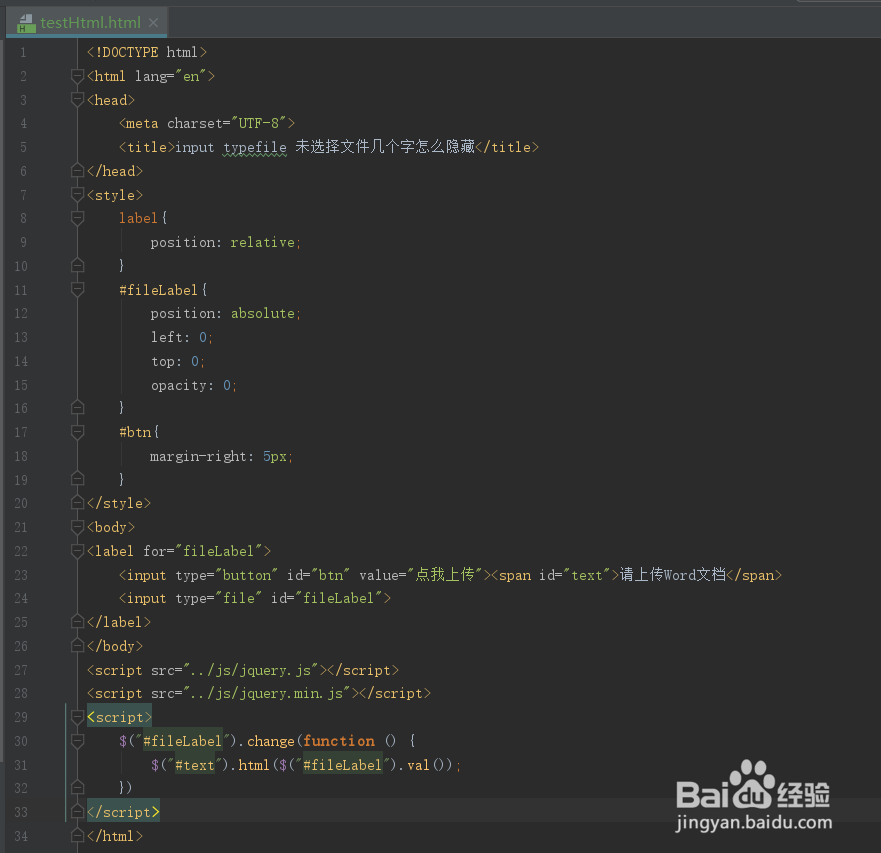Click the highlighted closing script tag on line 33
Screen dimensions: 881x853
[x=123, y=812]
